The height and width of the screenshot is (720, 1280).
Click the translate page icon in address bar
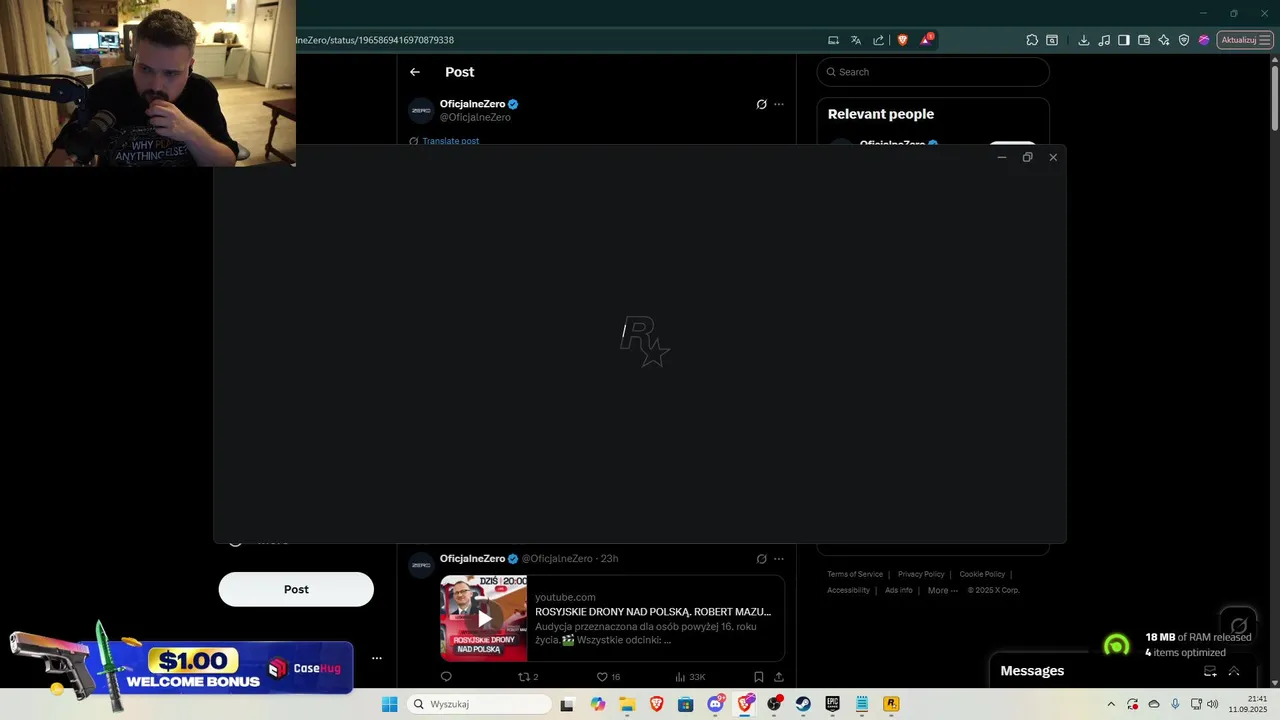tap(856, 40)
